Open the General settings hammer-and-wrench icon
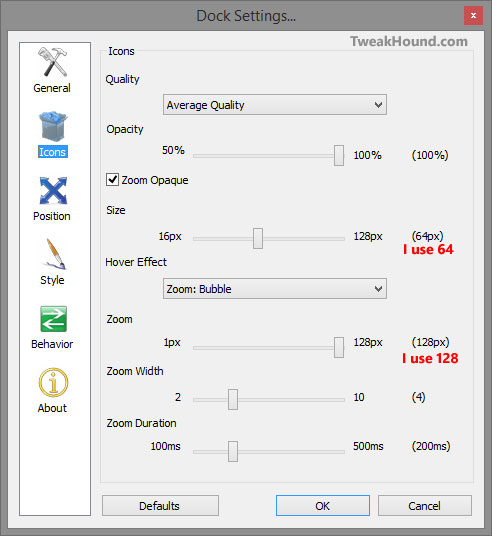The height and width of the screenshot is (536, 492). click(x=52, y=62)
